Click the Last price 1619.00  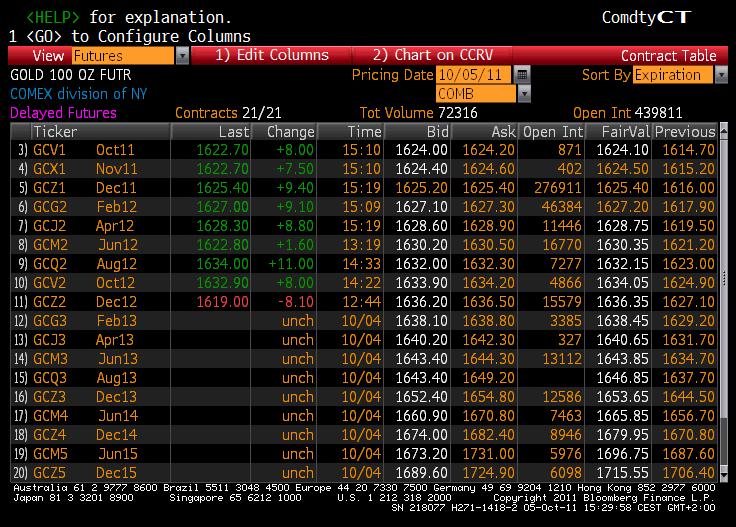(222, 302)
